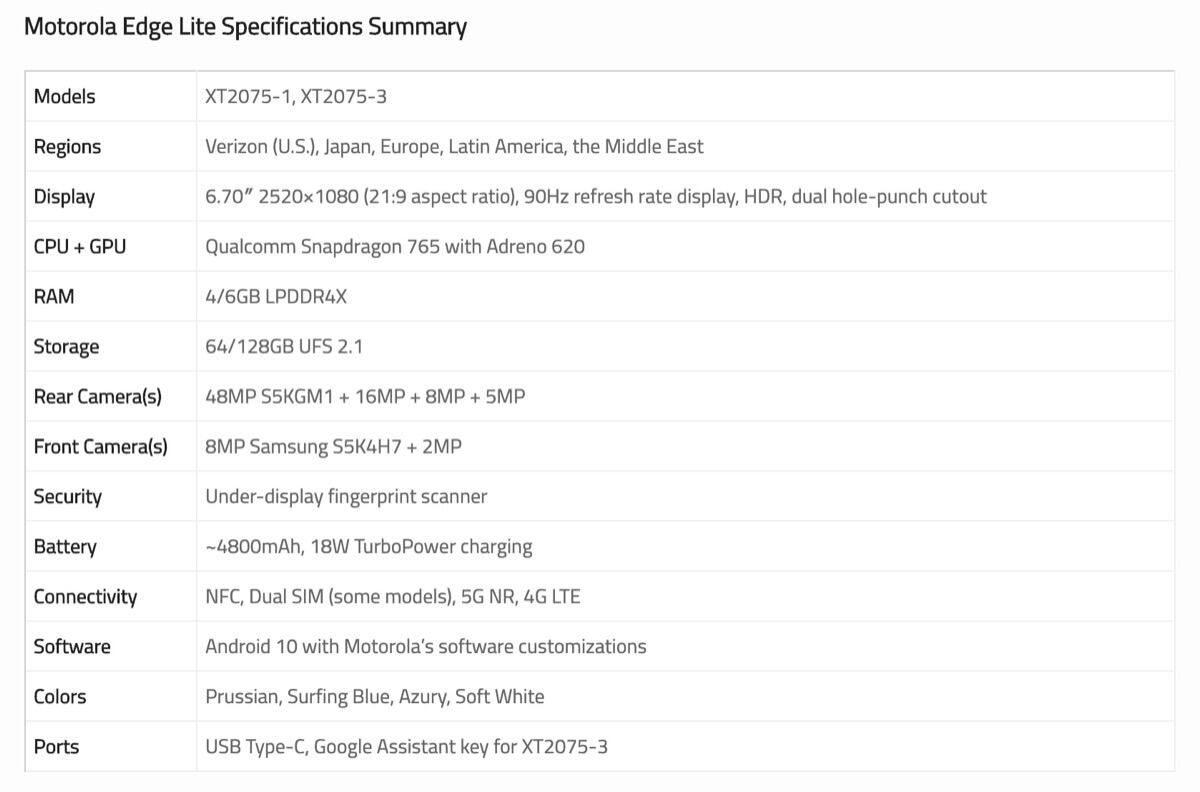Click the Under-display fingerprint scanner text
The width and height of the screenshot is (1200, 792).
point(346,496)
